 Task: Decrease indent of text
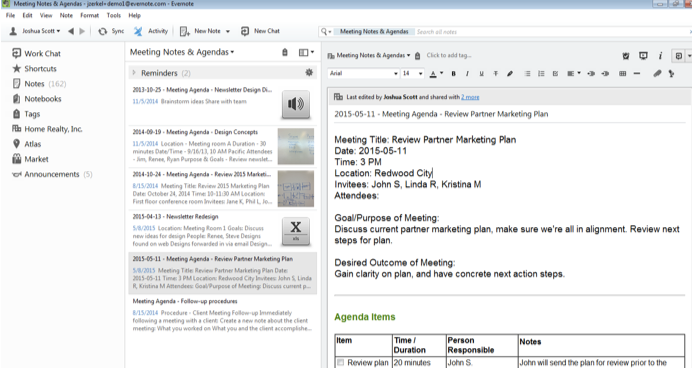(605, 74)
